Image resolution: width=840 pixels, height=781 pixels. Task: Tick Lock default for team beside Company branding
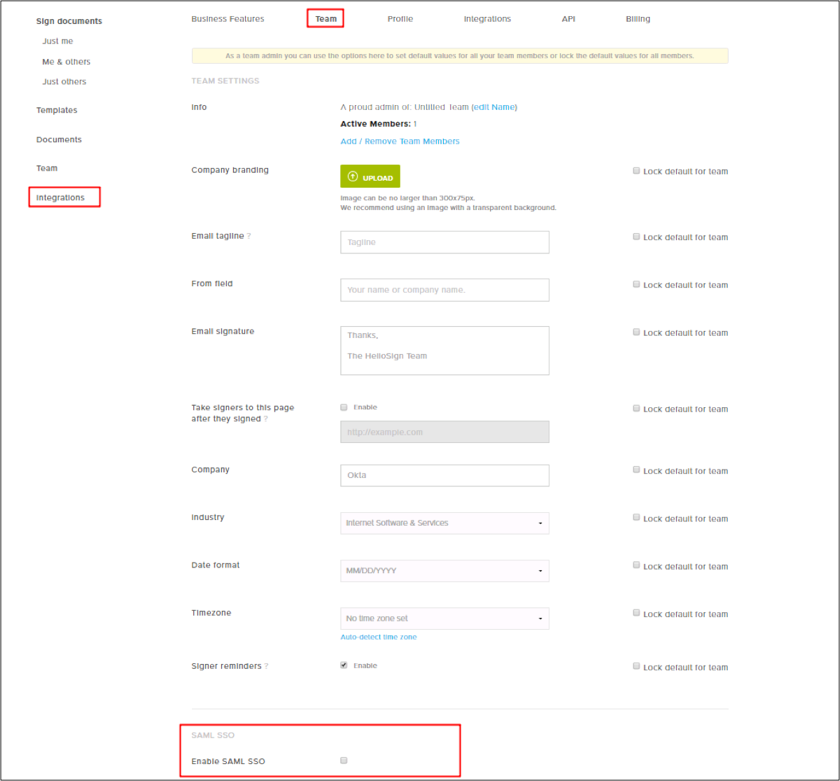click(x=636, y=171)
